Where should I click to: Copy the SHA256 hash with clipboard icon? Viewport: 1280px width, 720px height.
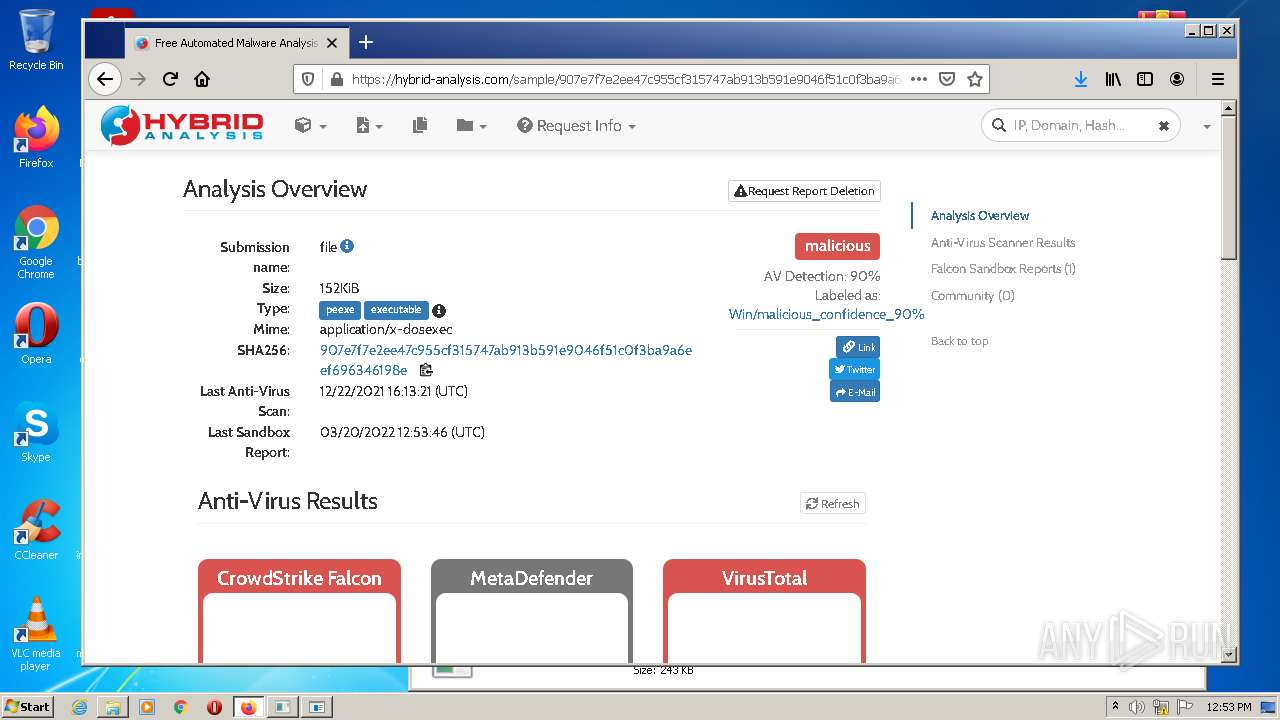pos(426,370)
